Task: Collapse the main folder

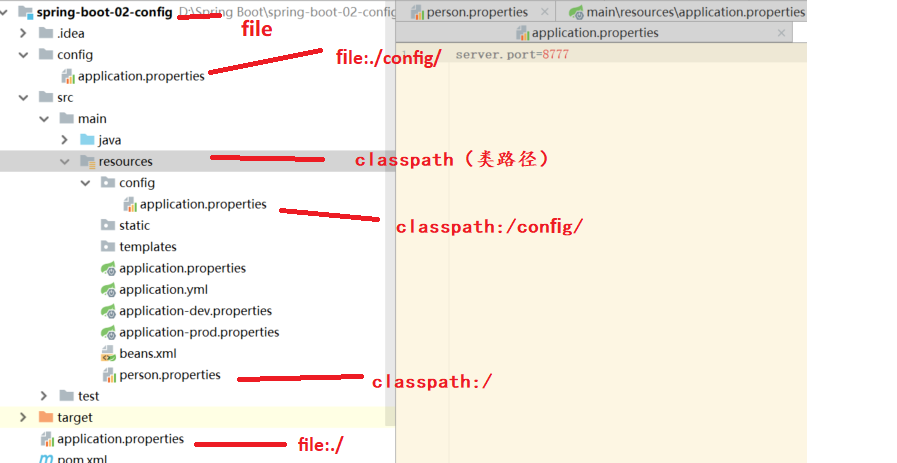Action: click(x=44, y=119)
